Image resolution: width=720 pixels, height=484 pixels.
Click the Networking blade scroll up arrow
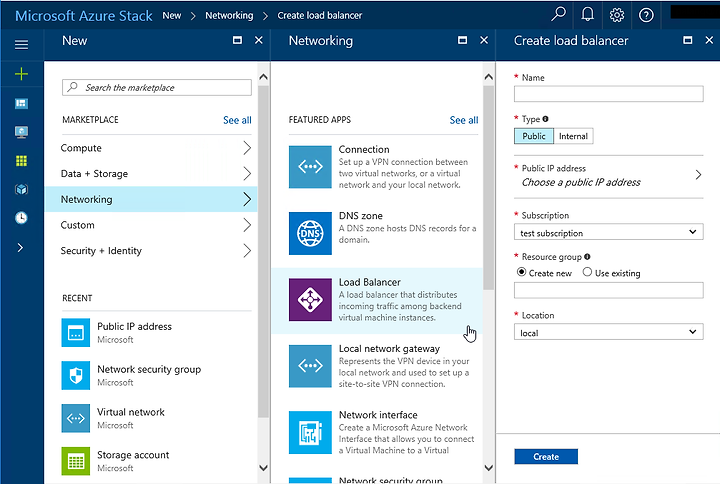point(489,77)
